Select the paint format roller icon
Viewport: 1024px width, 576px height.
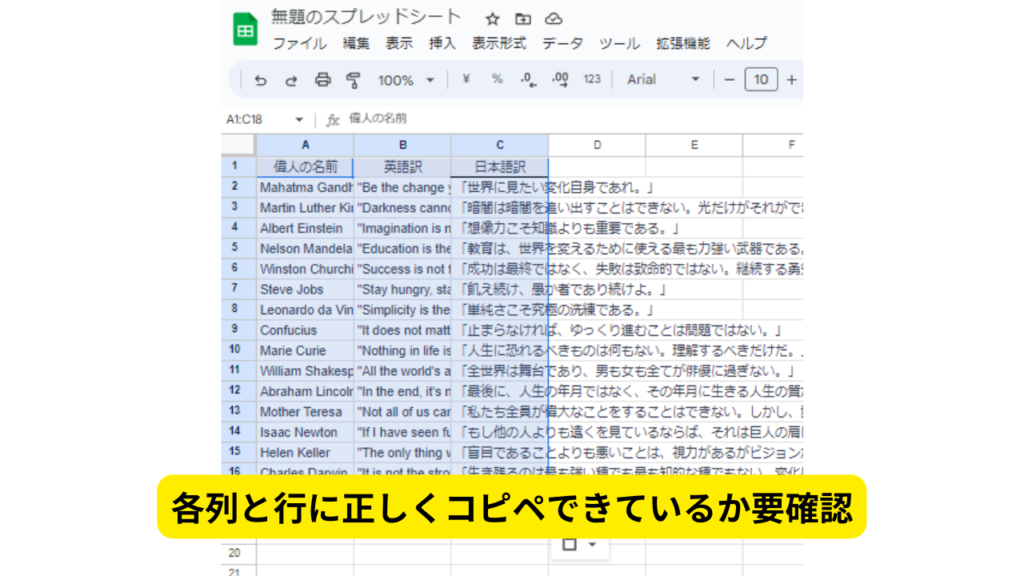352,80
